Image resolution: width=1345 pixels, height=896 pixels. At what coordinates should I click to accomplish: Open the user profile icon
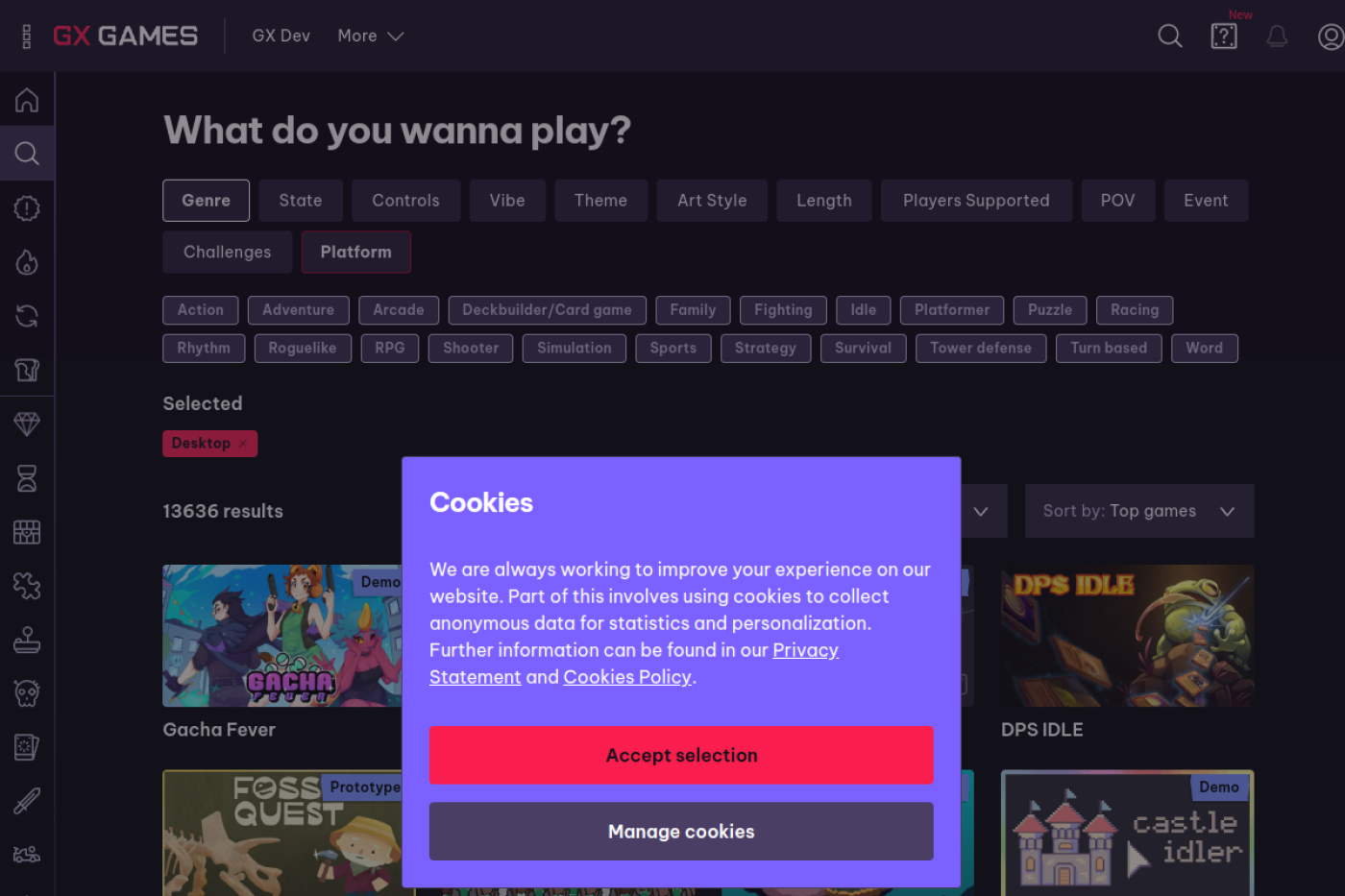(1331, 36)
